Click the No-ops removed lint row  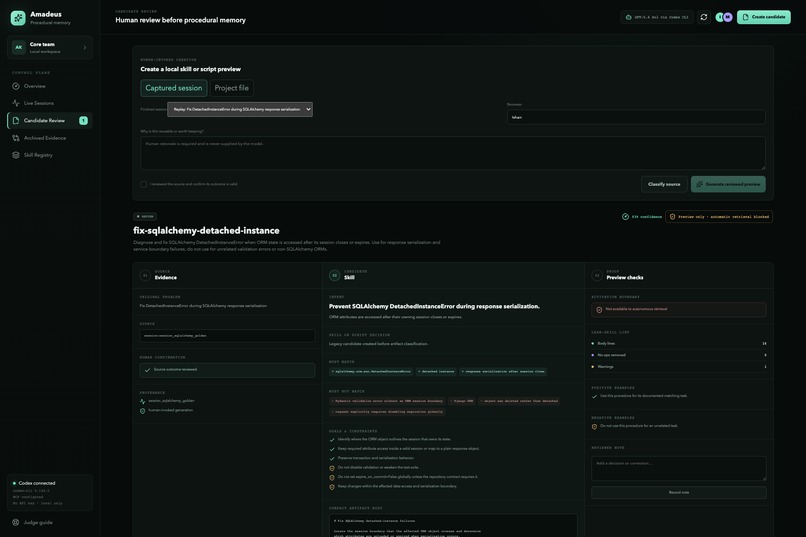click(679, 355)
